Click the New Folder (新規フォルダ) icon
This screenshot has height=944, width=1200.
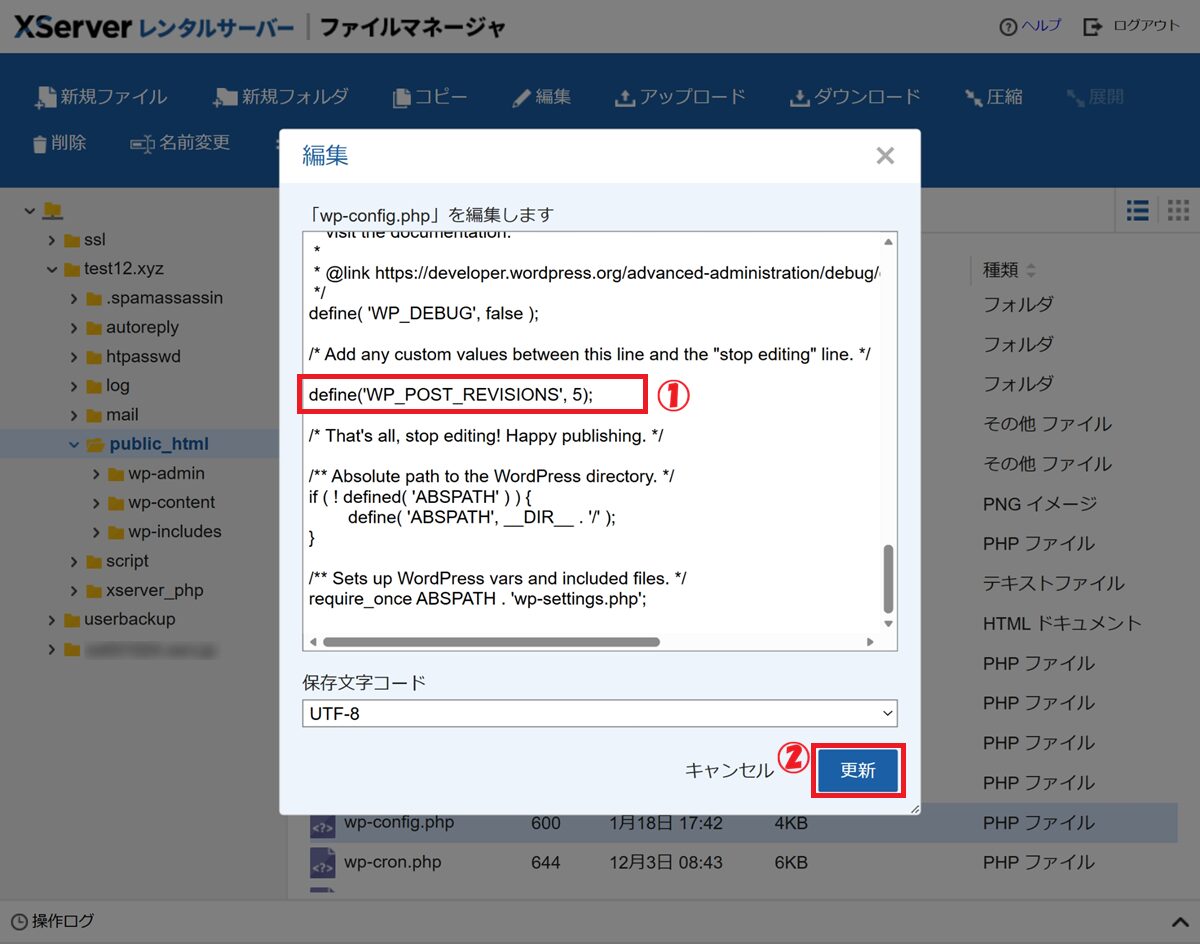(226, 97)
